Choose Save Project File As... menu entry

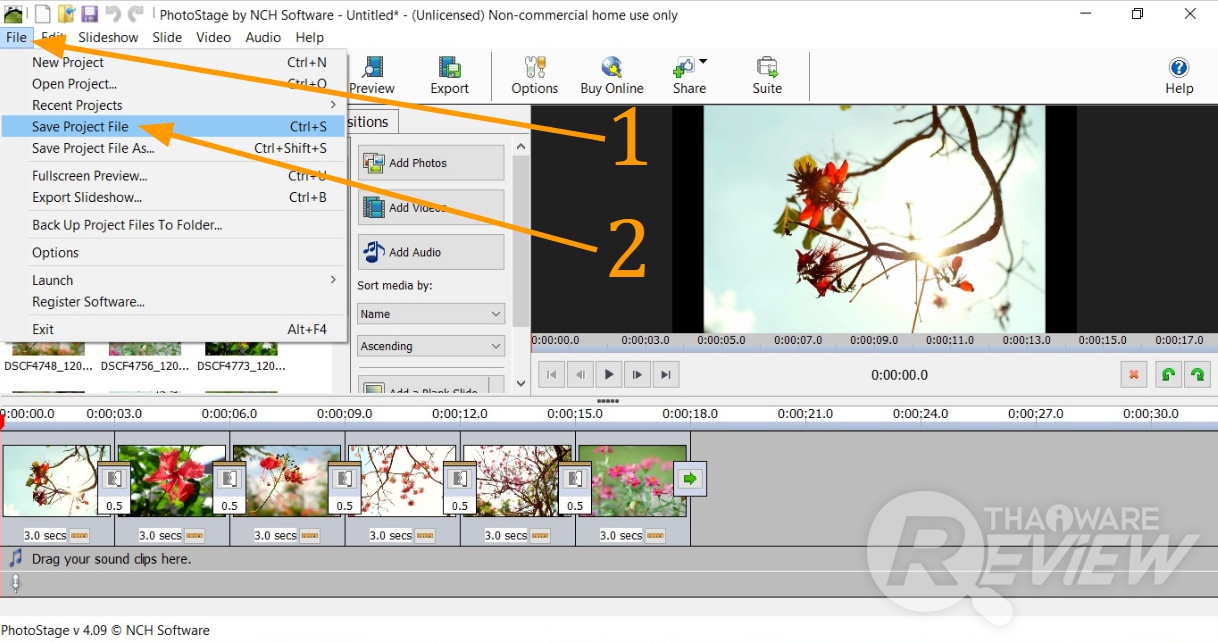point(174,148)
